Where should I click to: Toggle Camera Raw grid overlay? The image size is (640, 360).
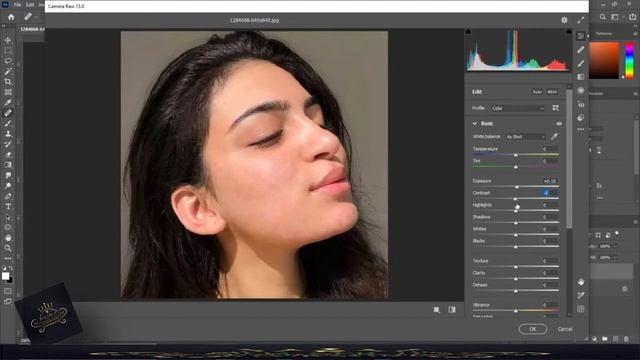click(x=580, y=309)
